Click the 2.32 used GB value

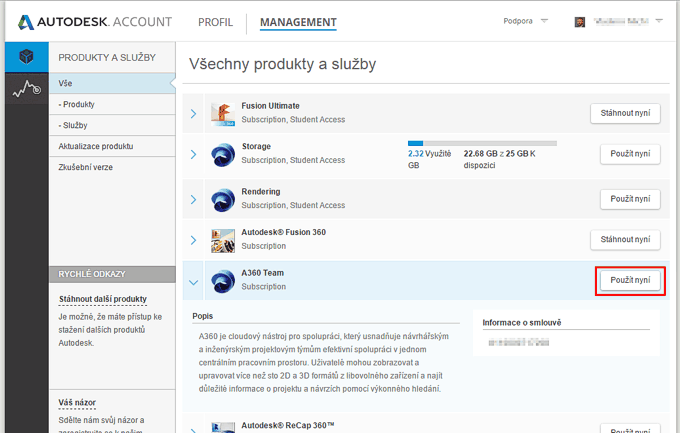point(415,154)
